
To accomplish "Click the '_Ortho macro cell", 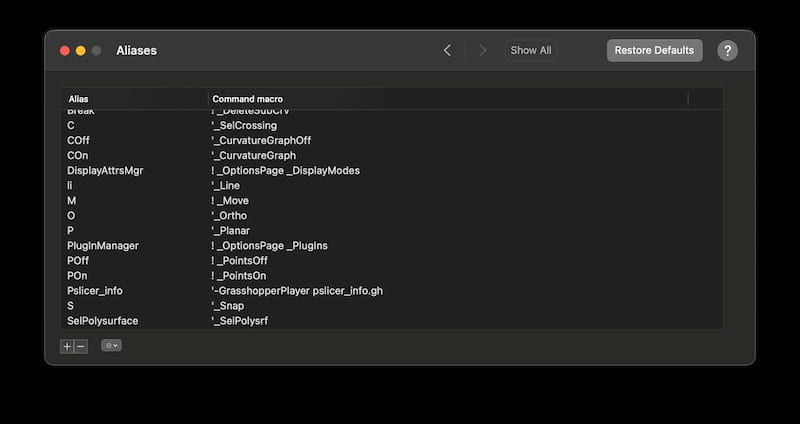I will (229, 216).
